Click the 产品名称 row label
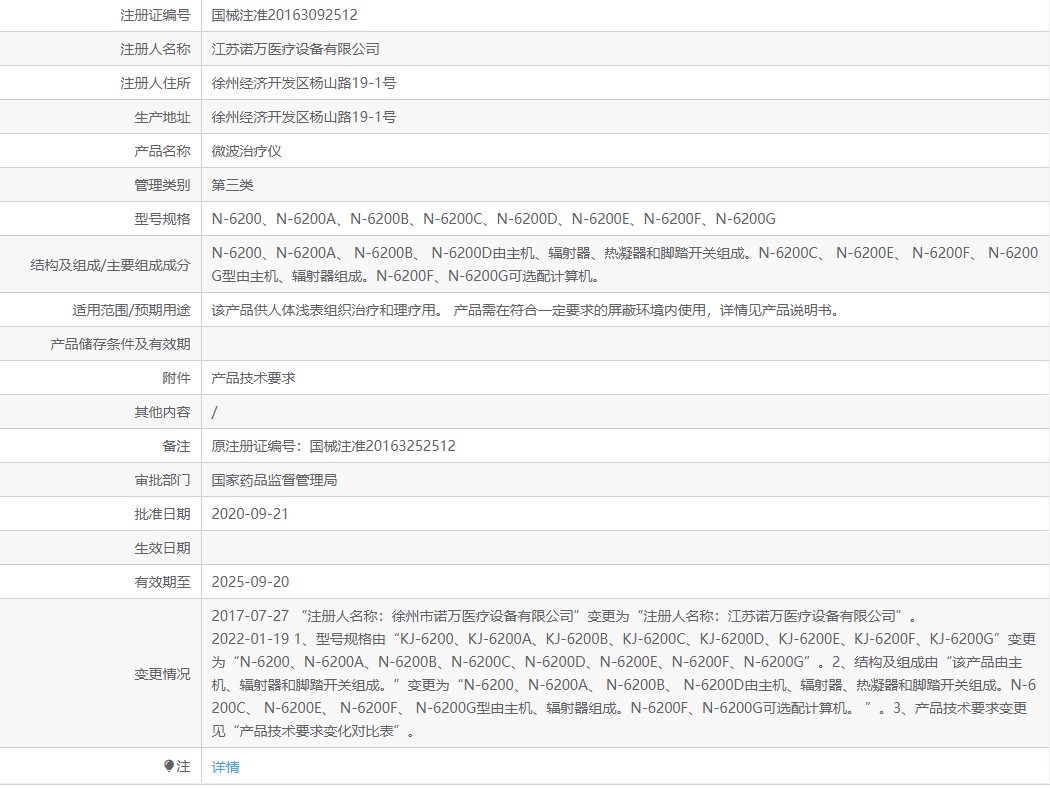This screenshot has width=1050, height=788. tap(163, 151)
